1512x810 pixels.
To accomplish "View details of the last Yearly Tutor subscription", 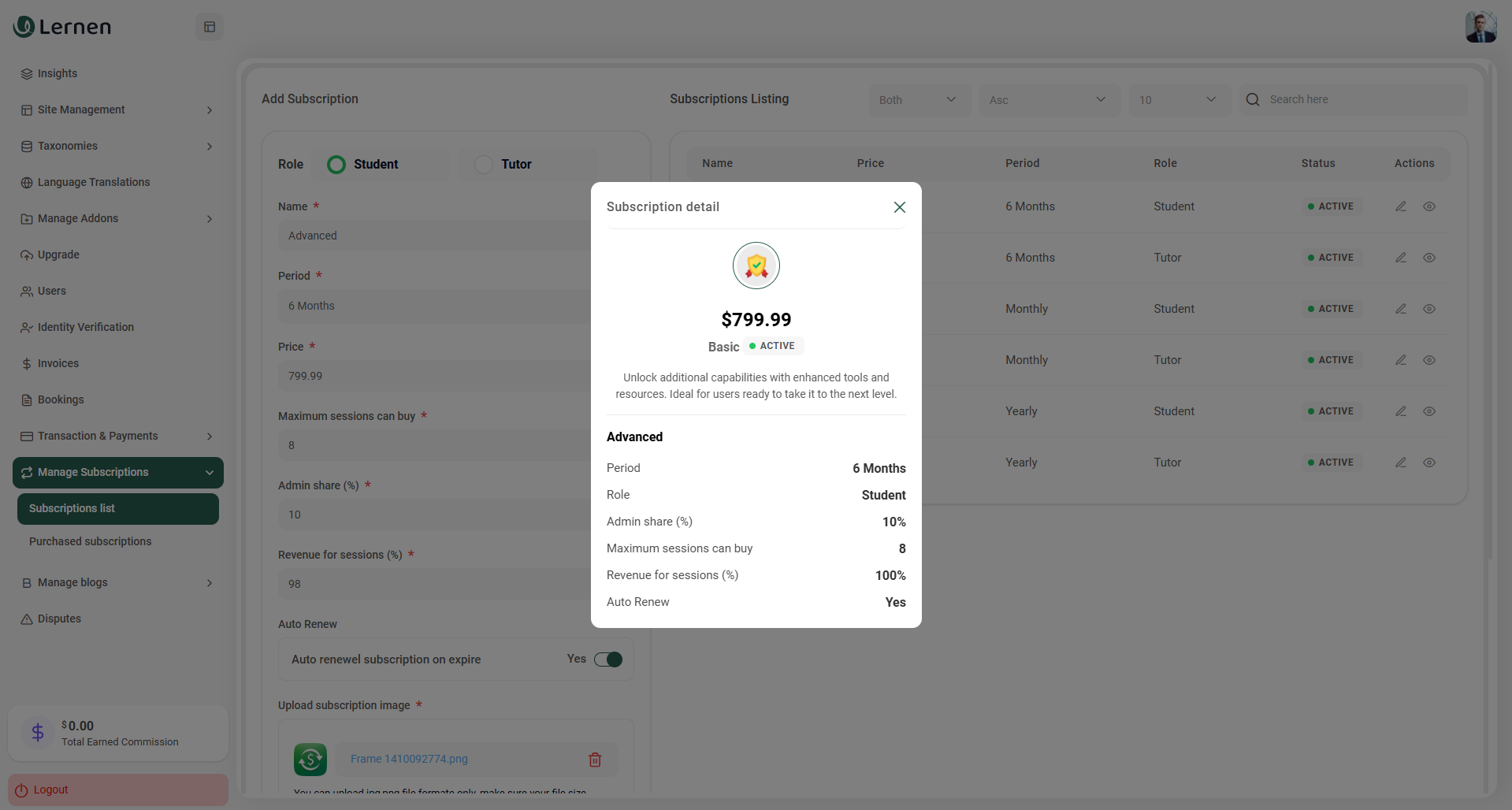I will 1428,463.
